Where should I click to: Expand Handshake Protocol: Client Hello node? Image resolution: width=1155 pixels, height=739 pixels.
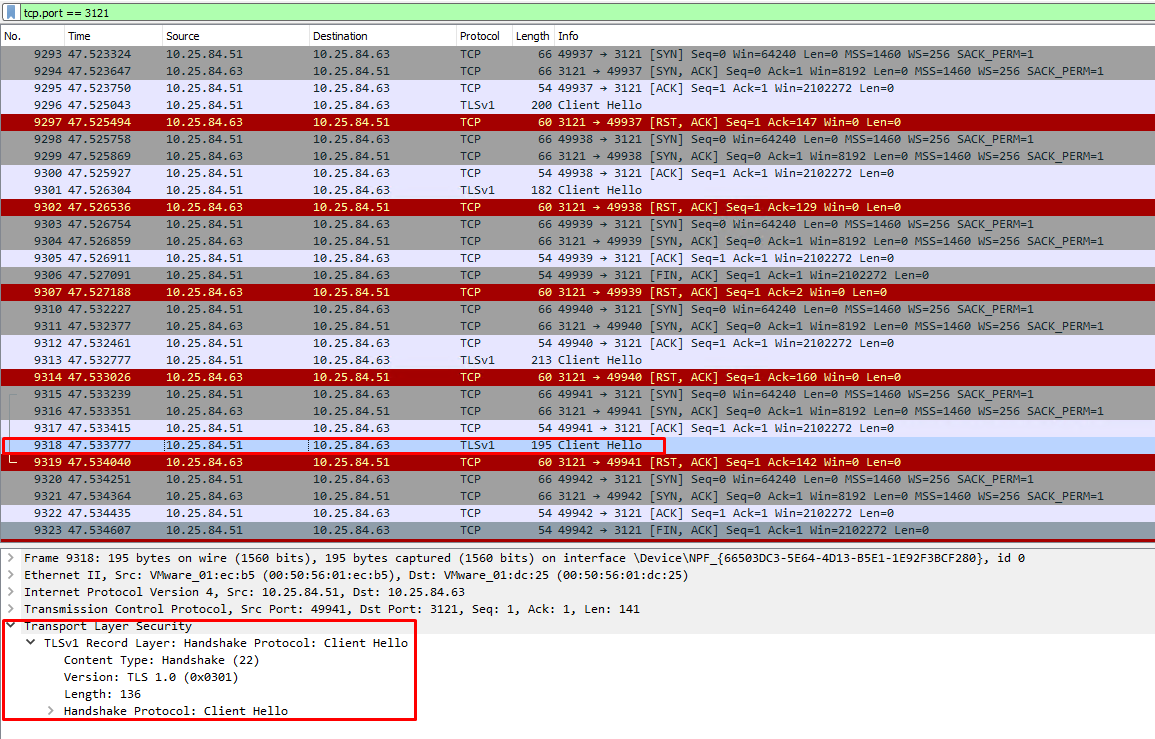52,711
